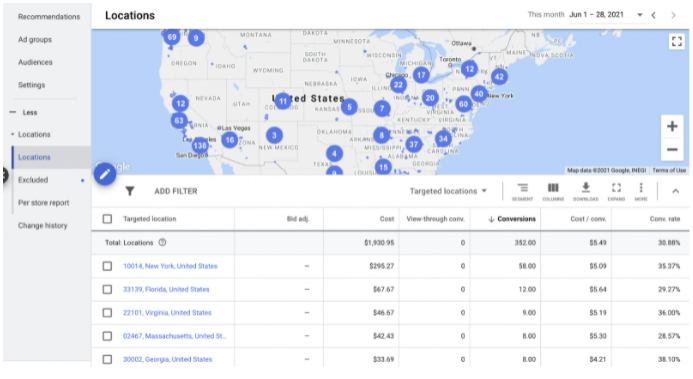Go to next date range

click(x=673, y=15)
